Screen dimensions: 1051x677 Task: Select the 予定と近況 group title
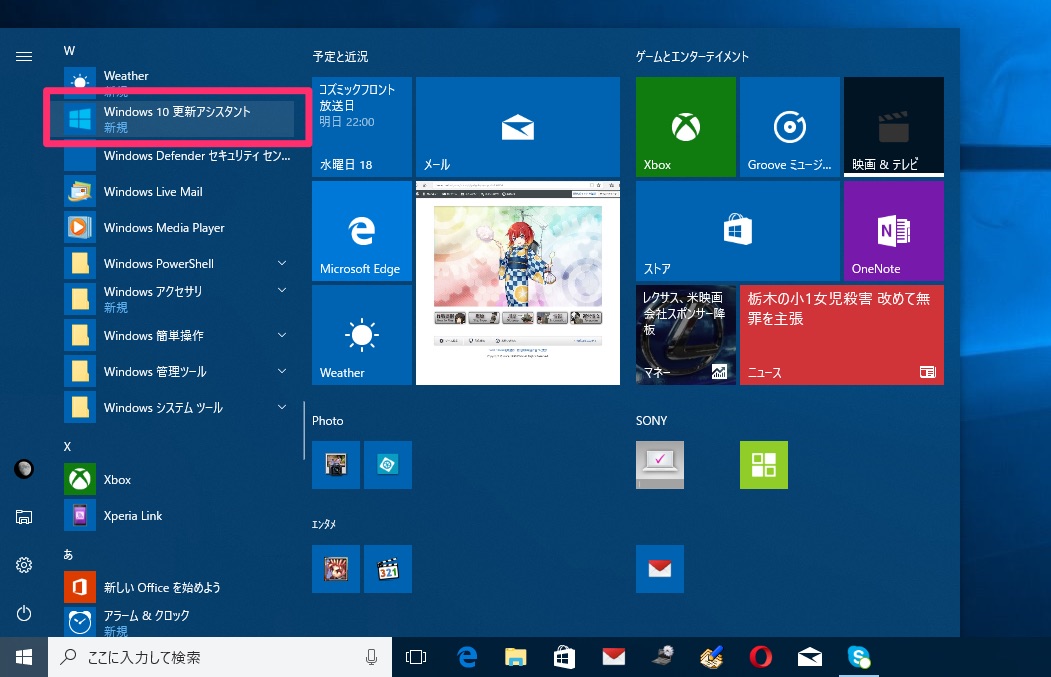(341, 57)
